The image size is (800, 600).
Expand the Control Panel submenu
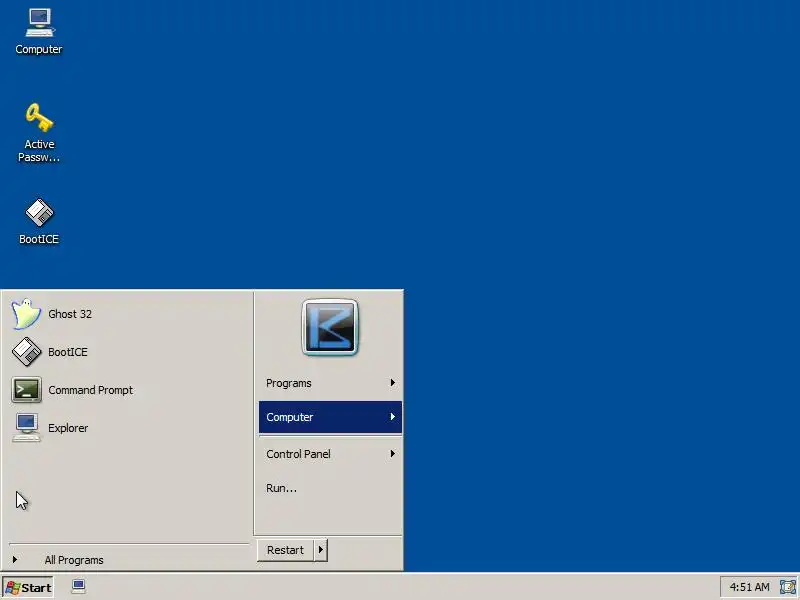tap(330, 454)
